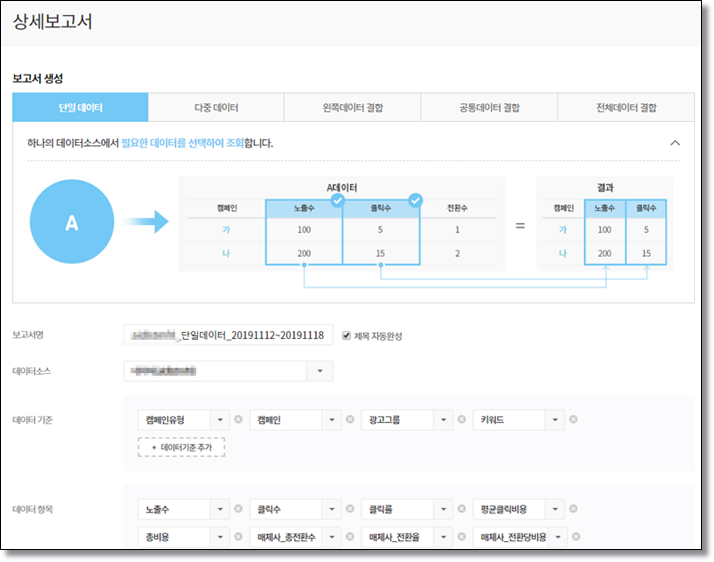This screenshot has height=562, width=714.
Task: Toggle the 제목 자동완성 checkbox
Action: tap(347, 336)
